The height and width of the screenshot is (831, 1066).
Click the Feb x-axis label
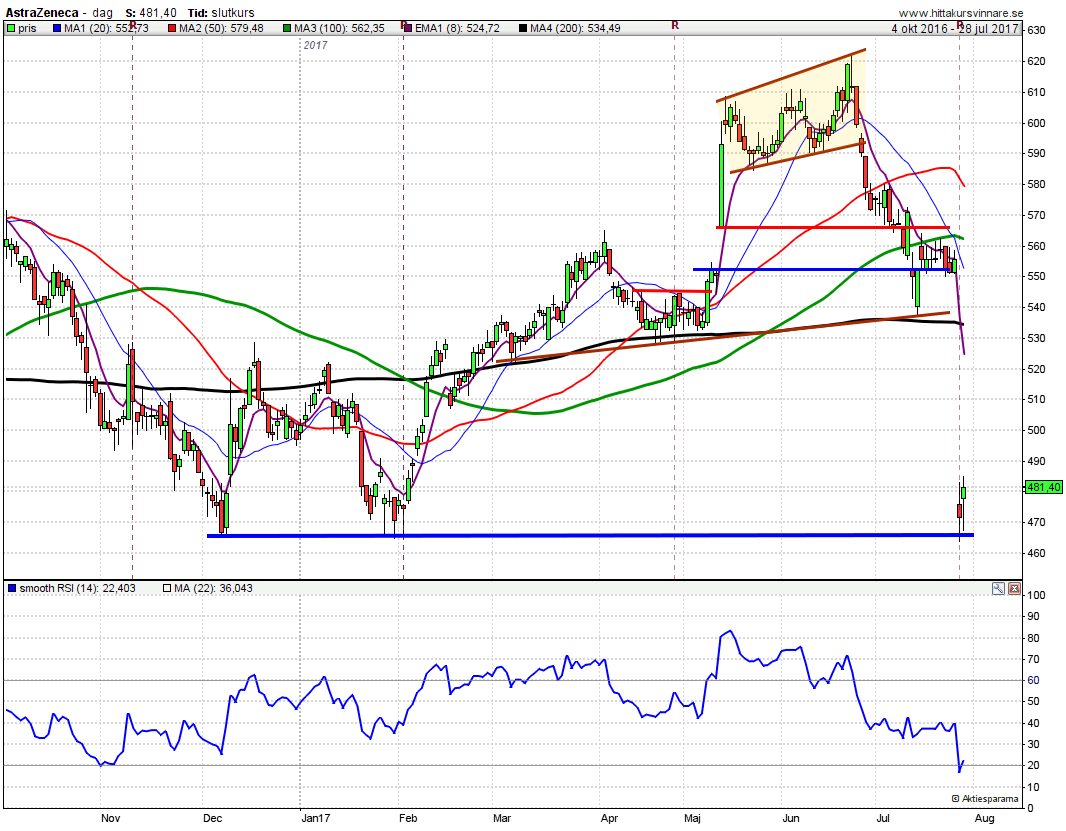point(408,818)
